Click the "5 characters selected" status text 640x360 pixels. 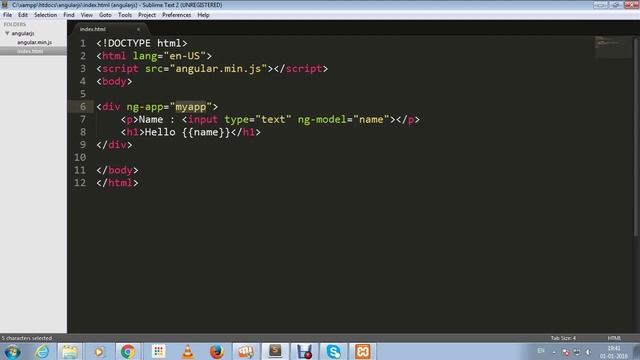coord(27,338)
